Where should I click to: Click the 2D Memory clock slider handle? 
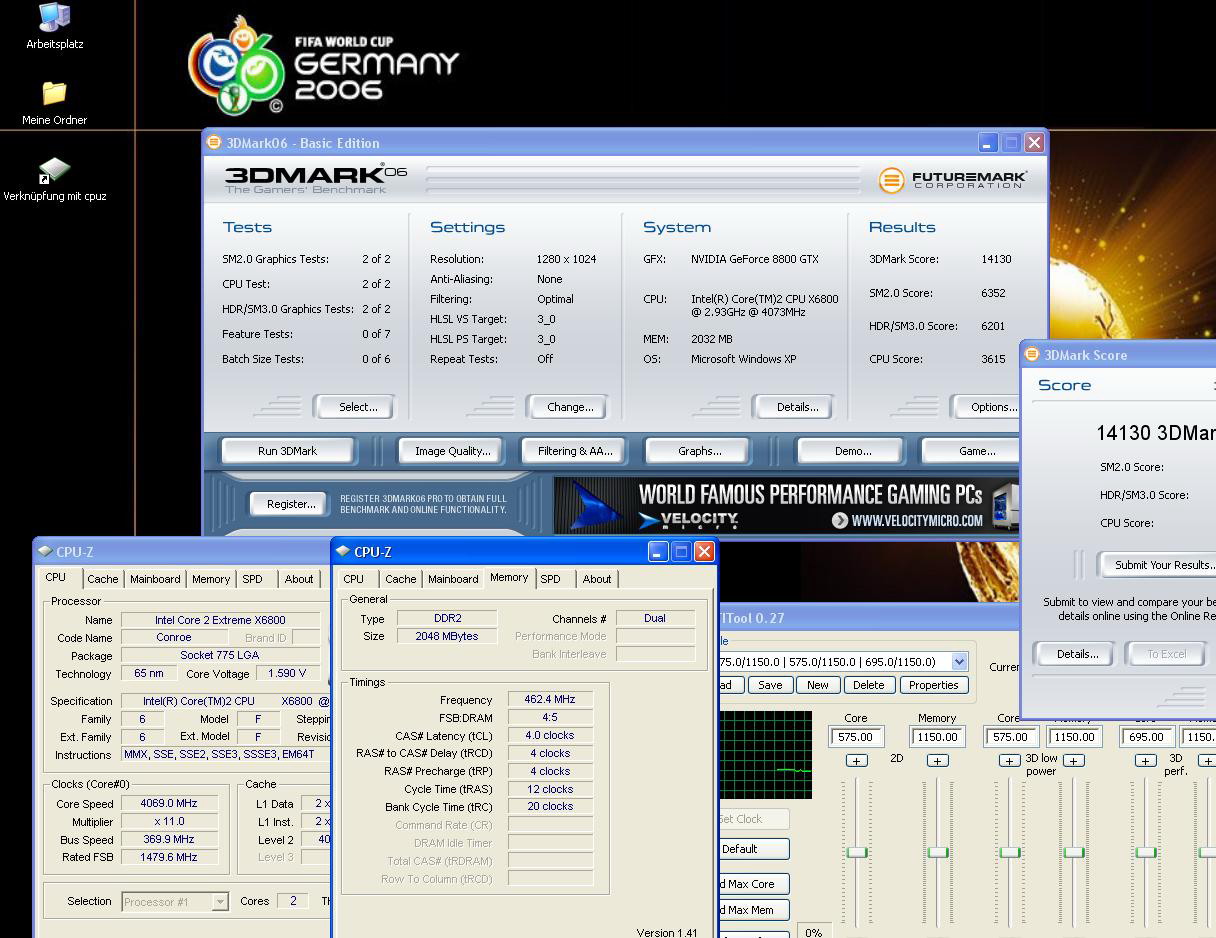pyautogui.click(x=937, y=852)
